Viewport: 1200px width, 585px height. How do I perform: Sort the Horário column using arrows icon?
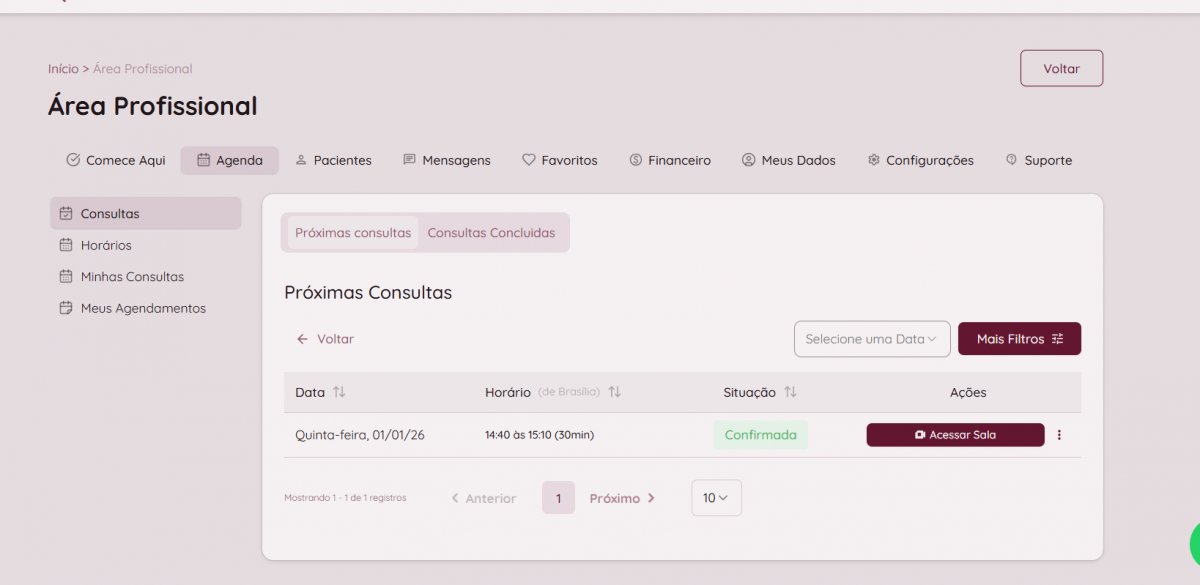point(614,392)
